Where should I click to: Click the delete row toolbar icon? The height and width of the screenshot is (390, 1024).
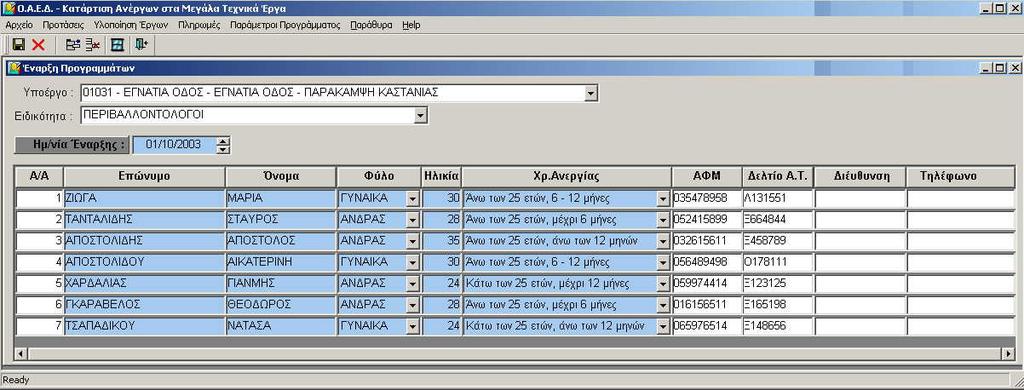point(93,45)
